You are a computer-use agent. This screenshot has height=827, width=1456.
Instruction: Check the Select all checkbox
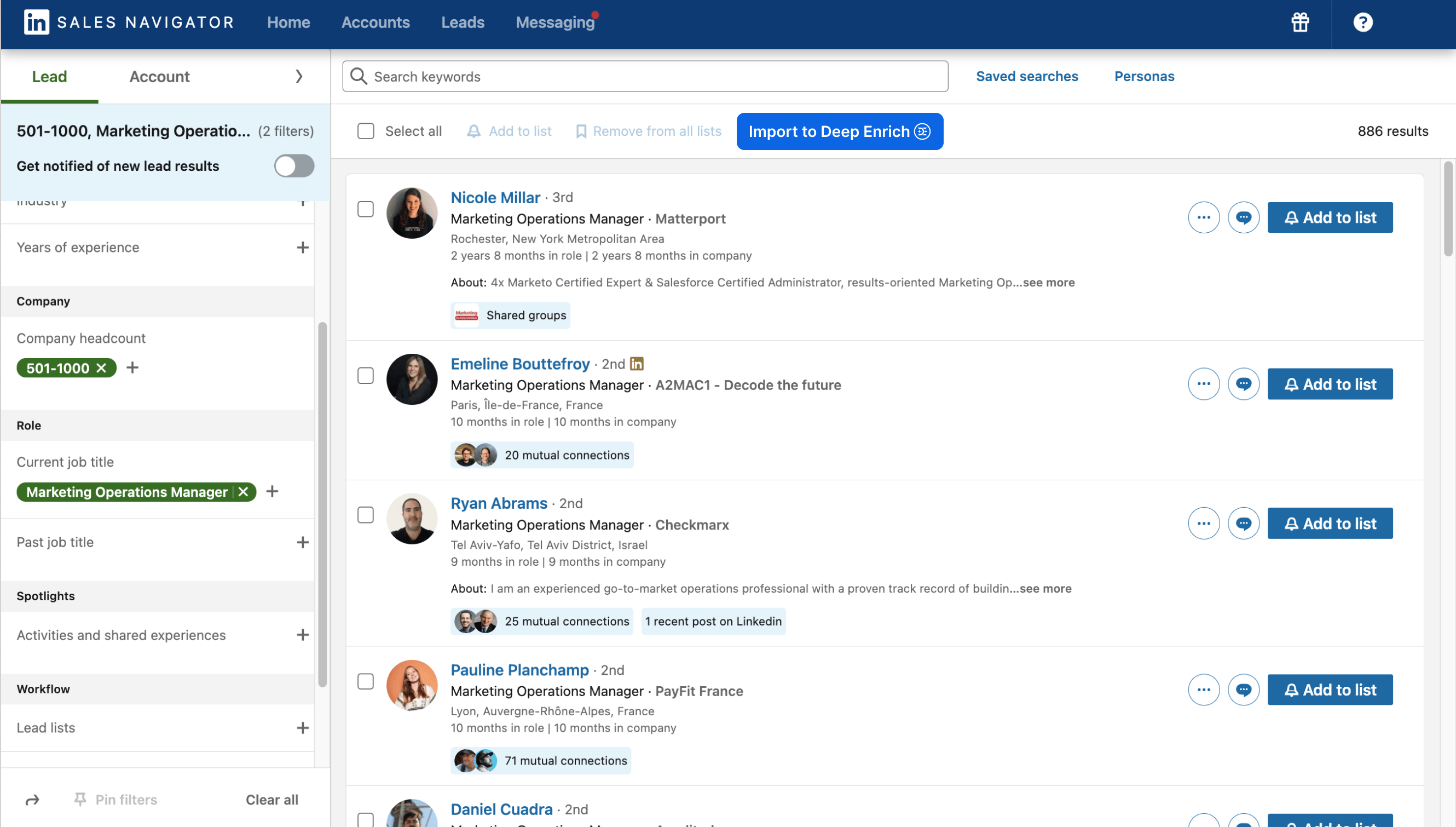(366, 131)
